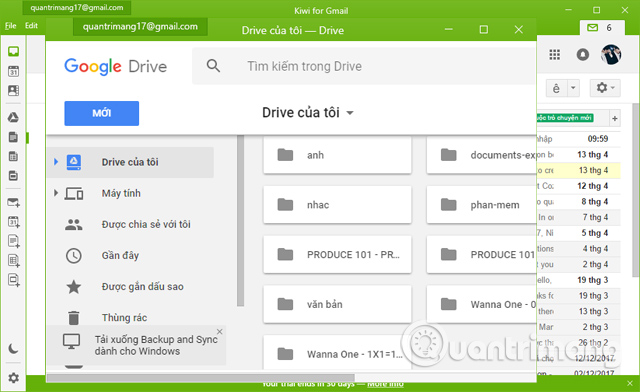Open the Wanna One - 0 folder
The width and height of the screenshot is (640, 392).
coord(482,305)
